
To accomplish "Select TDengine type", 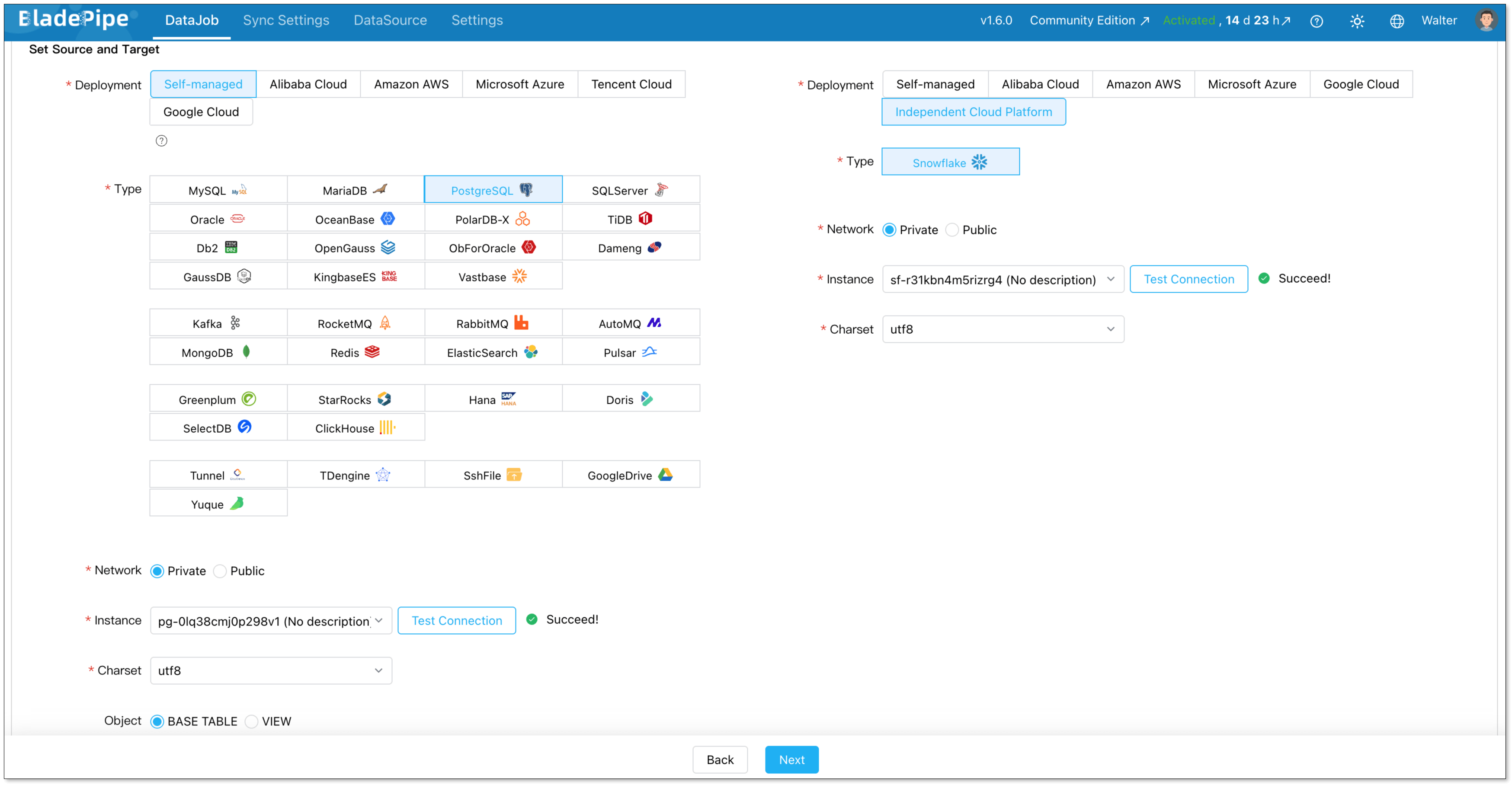I will tap(356, 475).
